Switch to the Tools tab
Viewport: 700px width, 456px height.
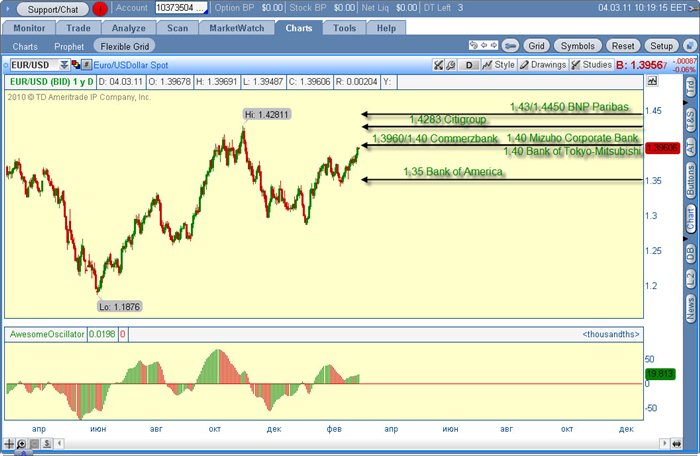[344, 28]
